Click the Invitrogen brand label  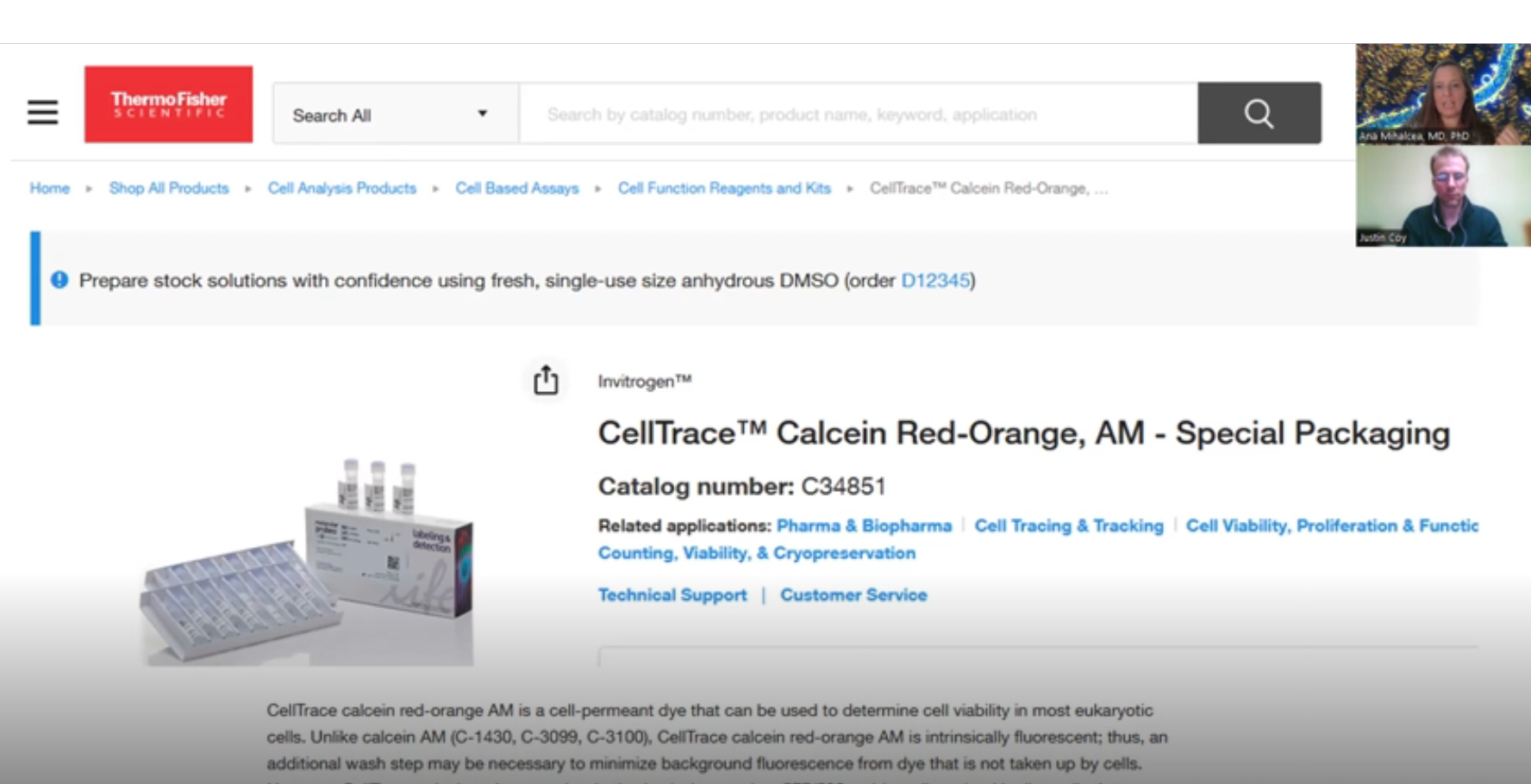point(645,381)
